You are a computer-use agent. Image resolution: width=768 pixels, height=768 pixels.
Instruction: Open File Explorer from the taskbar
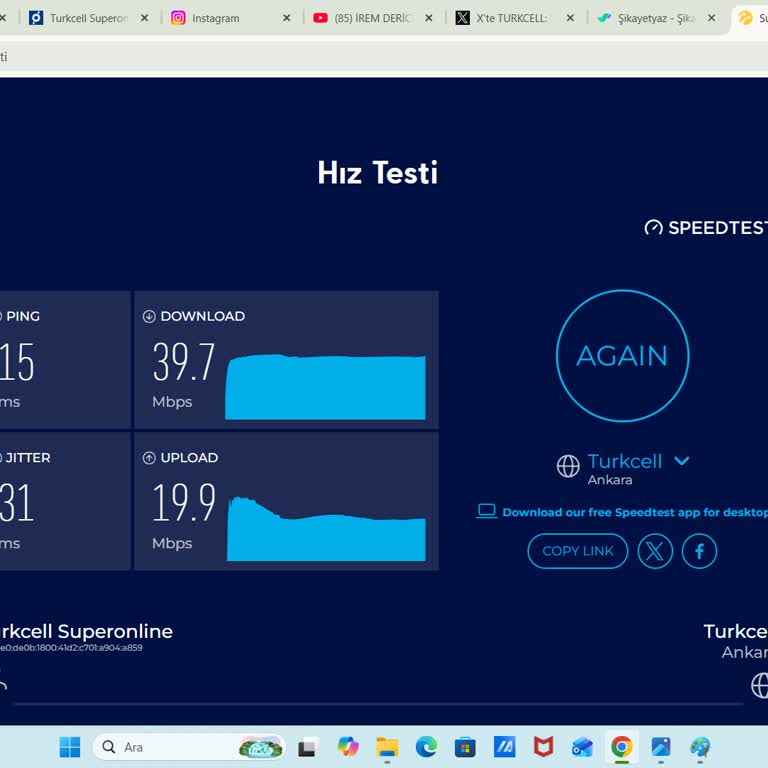(x=387, y=747)
